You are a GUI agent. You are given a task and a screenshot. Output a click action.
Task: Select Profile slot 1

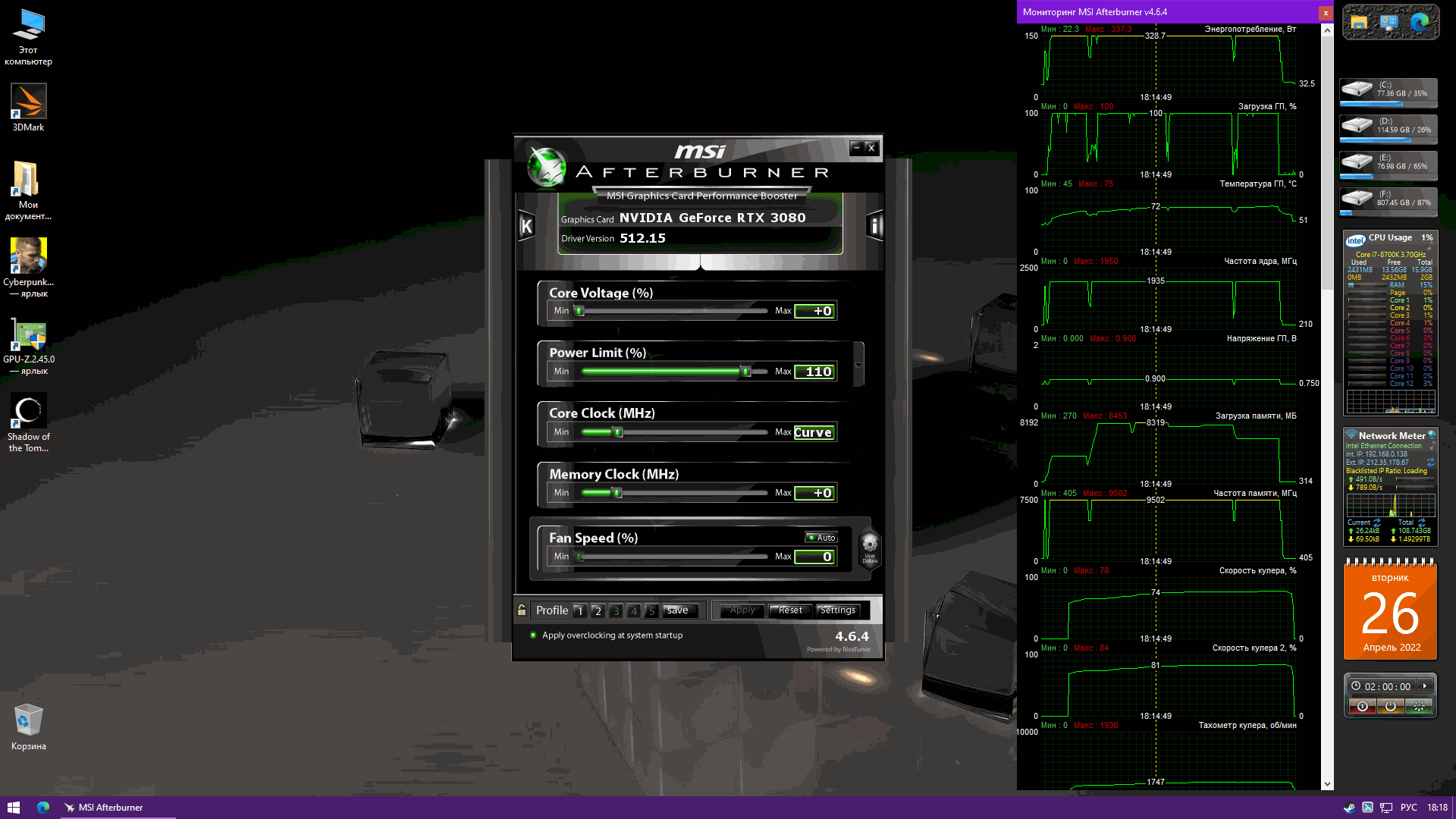pos(579,610)
